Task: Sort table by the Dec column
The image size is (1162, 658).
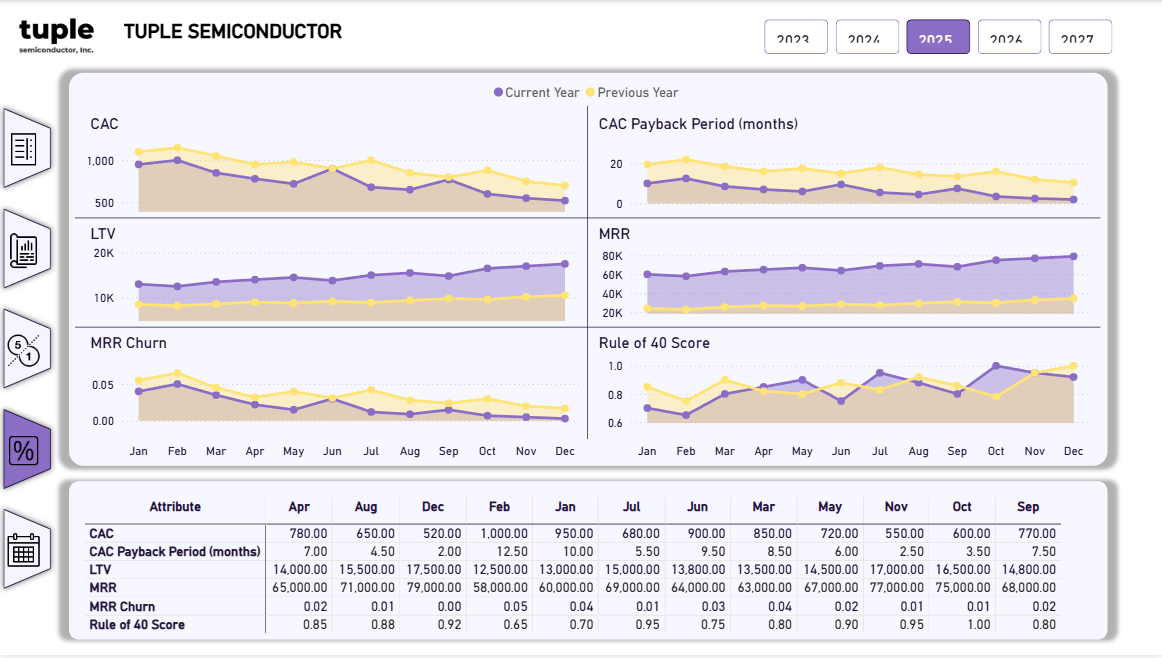Action: click(433, 507)
